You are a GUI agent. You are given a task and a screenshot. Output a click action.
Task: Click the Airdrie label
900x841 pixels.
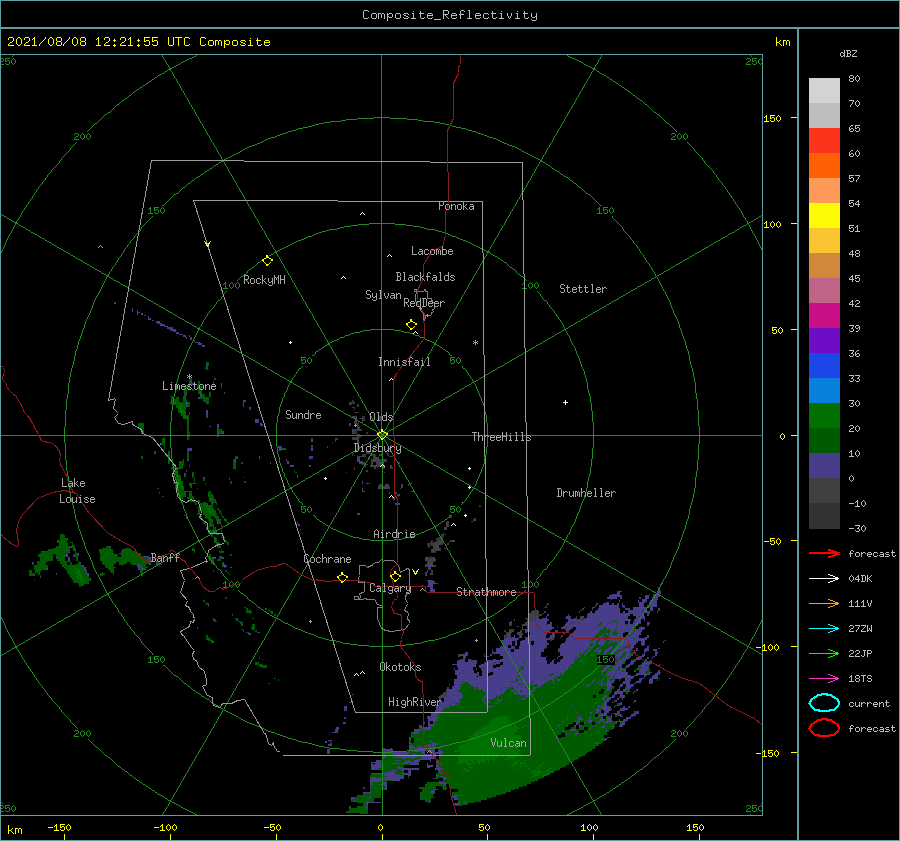(x=394, y=534)
